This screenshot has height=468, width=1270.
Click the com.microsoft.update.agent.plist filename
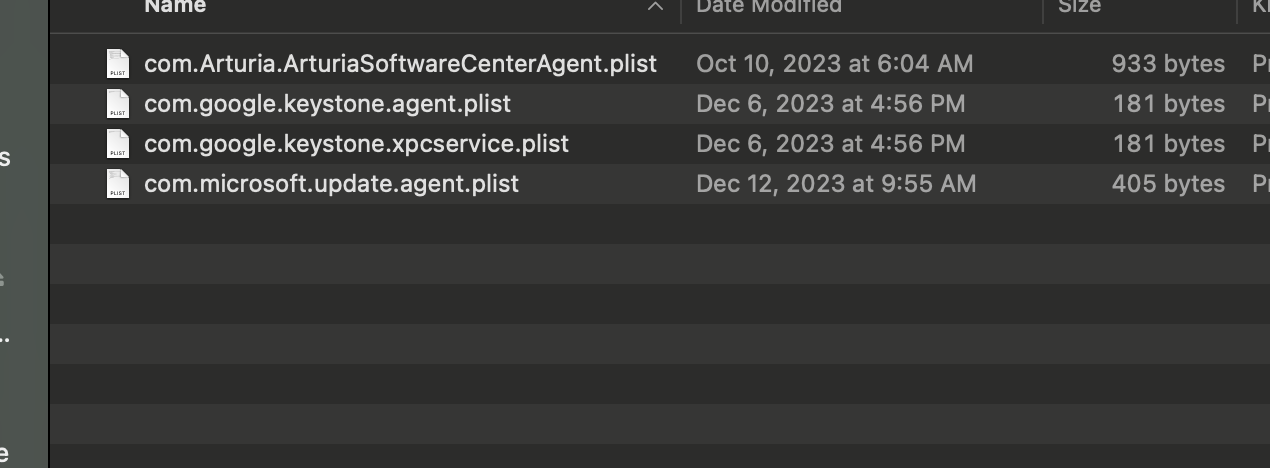(x=331, y=184)
